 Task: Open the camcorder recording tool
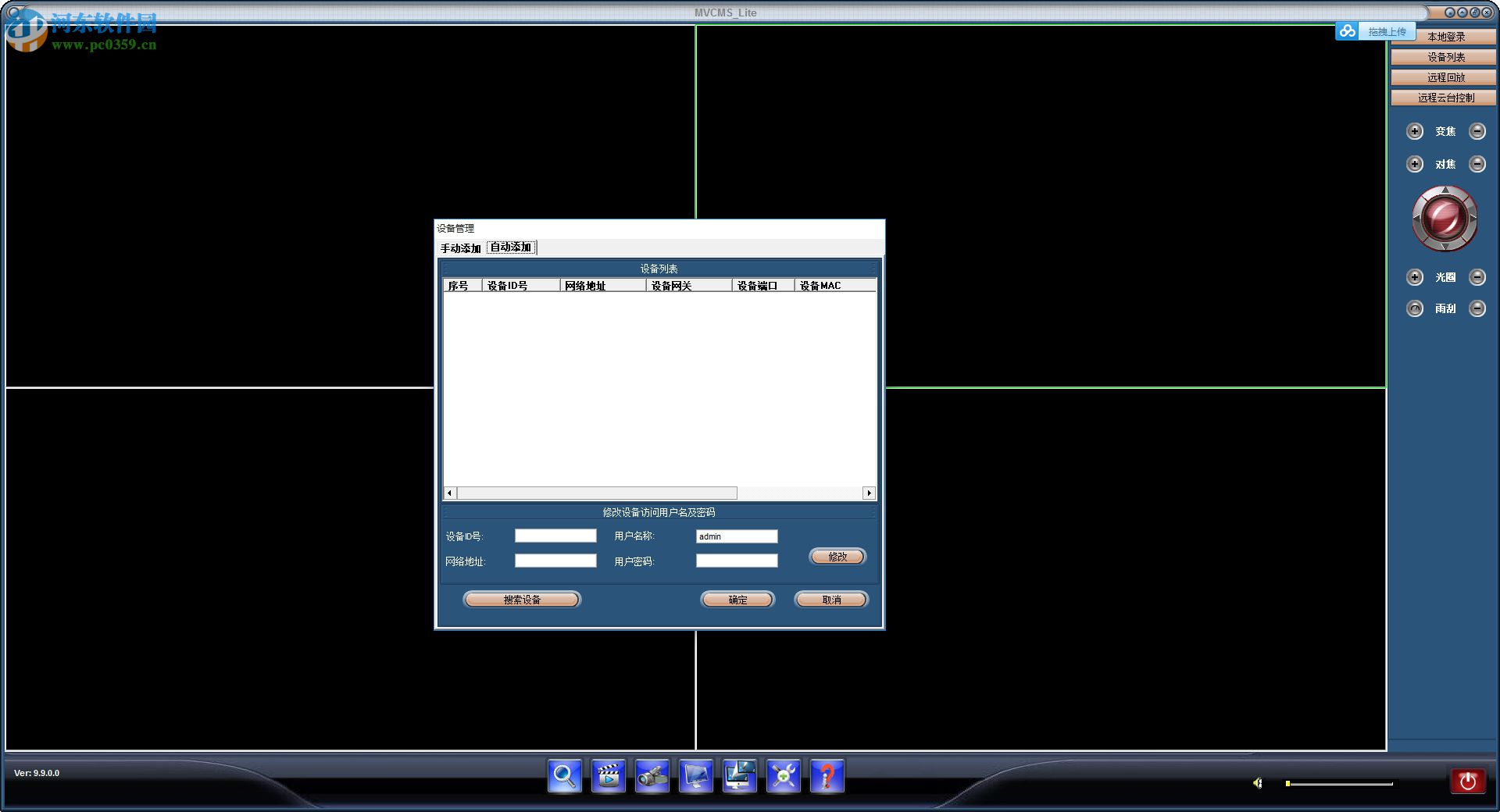pos(652,776)
